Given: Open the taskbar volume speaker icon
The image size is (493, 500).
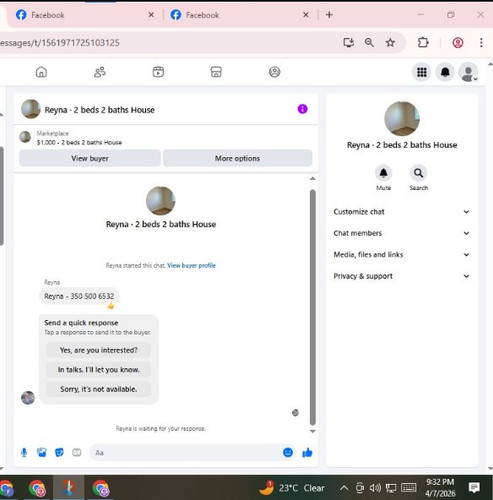Looking at the screenshot, I should pos(375,488).
